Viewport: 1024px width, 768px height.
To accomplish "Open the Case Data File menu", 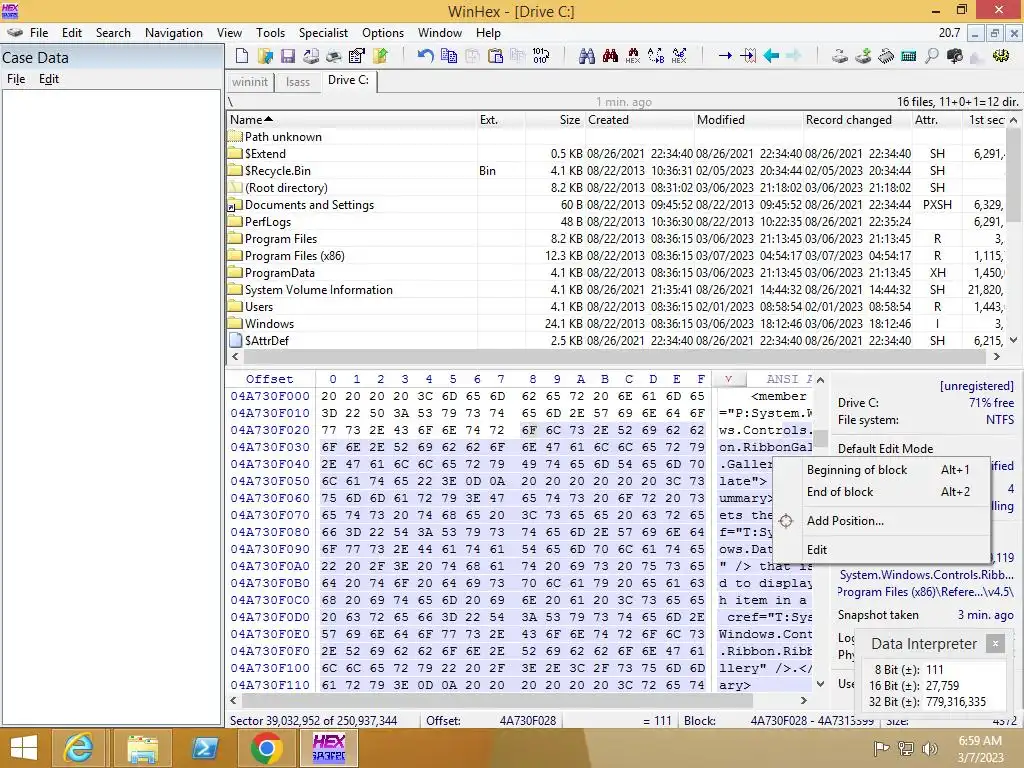I will point(16,79).
